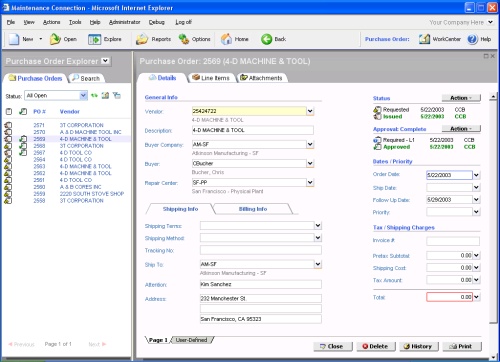Expand the Vendor dropdown arrow

[310, 111]
